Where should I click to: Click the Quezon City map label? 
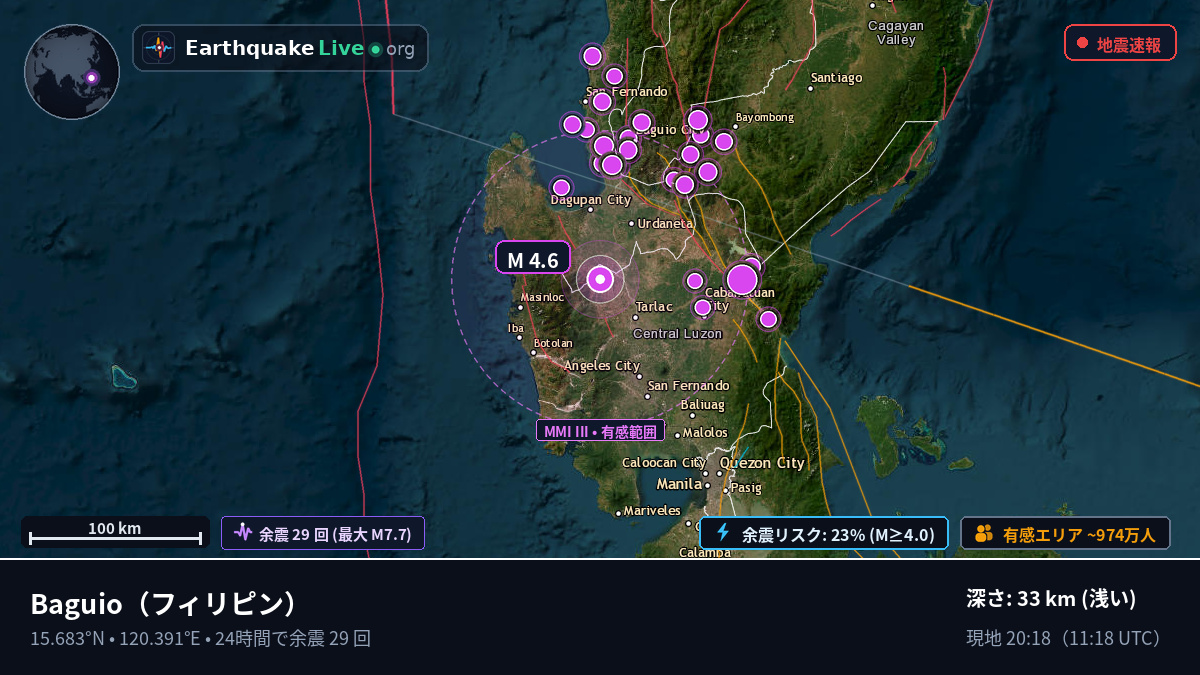pyautogui.click(x=762, y=463)
